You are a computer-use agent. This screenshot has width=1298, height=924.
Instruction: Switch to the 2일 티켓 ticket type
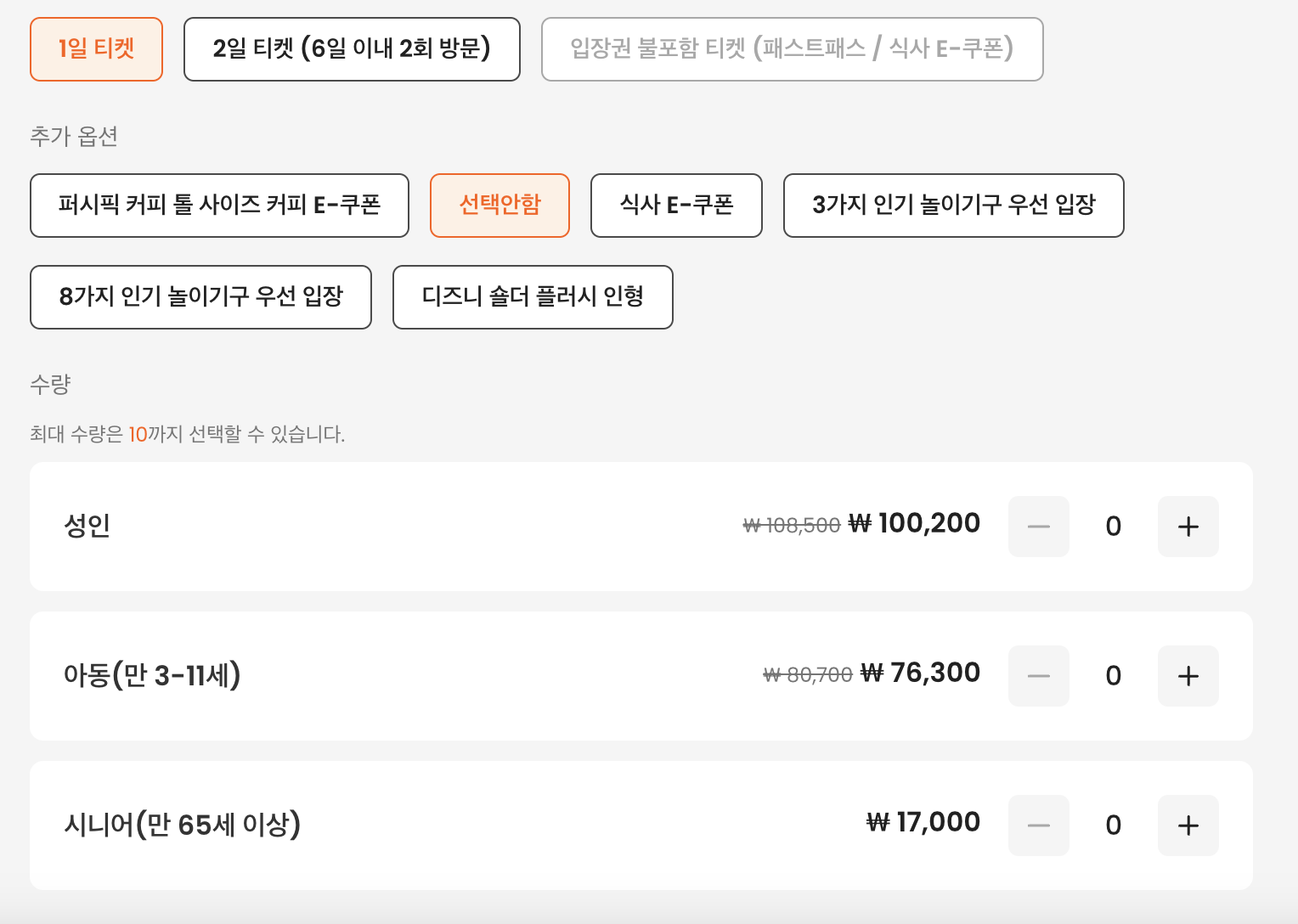(x=351, y=48)
